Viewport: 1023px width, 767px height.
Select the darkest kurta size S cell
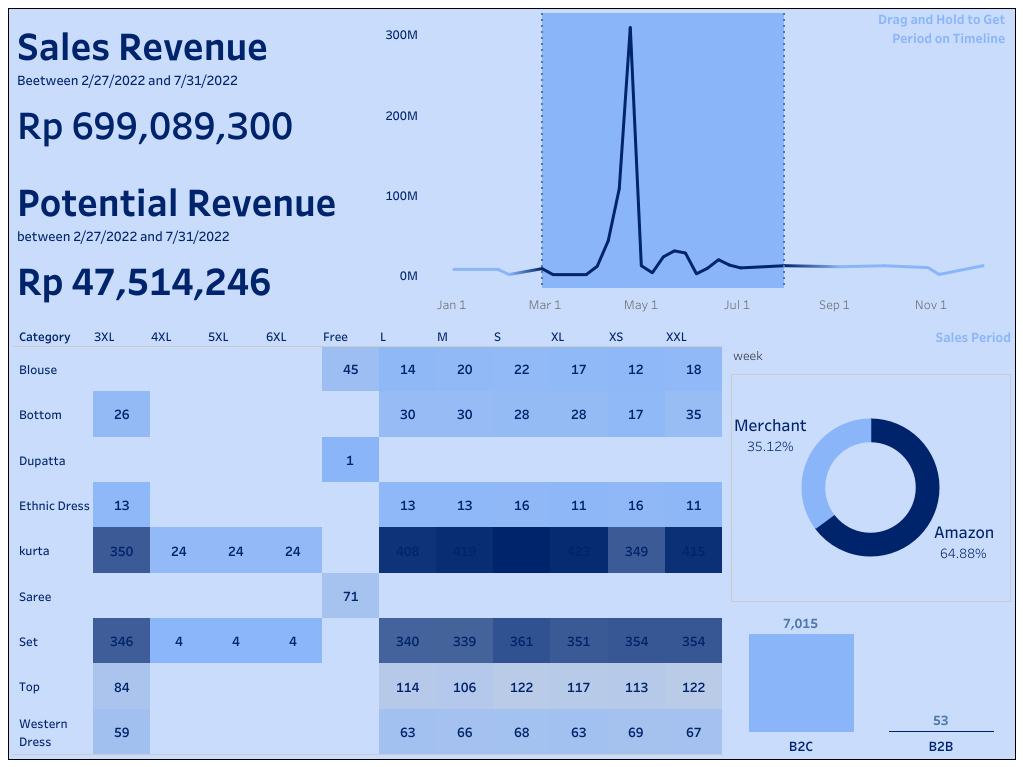point(521,551)
